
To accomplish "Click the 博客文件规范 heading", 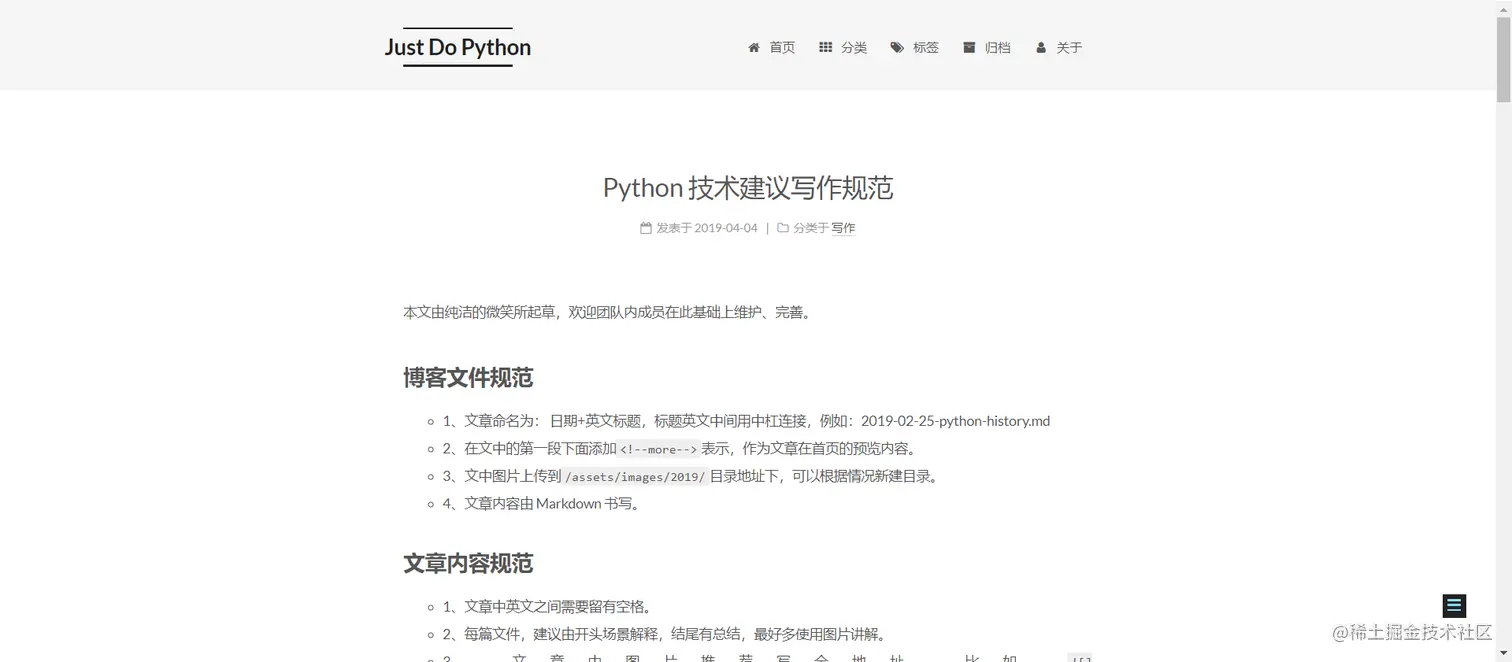I will click(468, 378).
